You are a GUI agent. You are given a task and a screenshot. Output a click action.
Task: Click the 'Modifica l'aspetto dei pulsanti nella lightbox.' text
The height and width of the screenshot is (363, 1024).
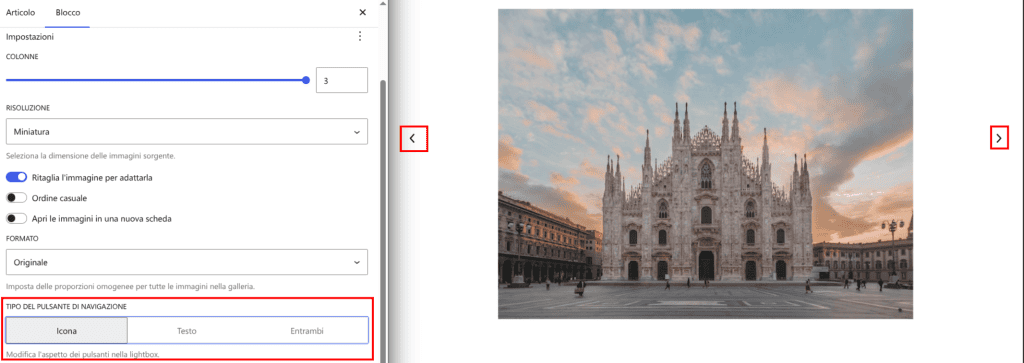pos(82,355)
